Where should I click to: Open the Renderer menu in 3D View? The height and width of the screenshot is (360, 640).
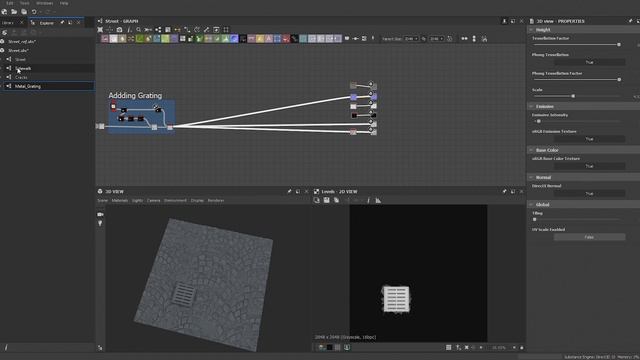[216, 200]
